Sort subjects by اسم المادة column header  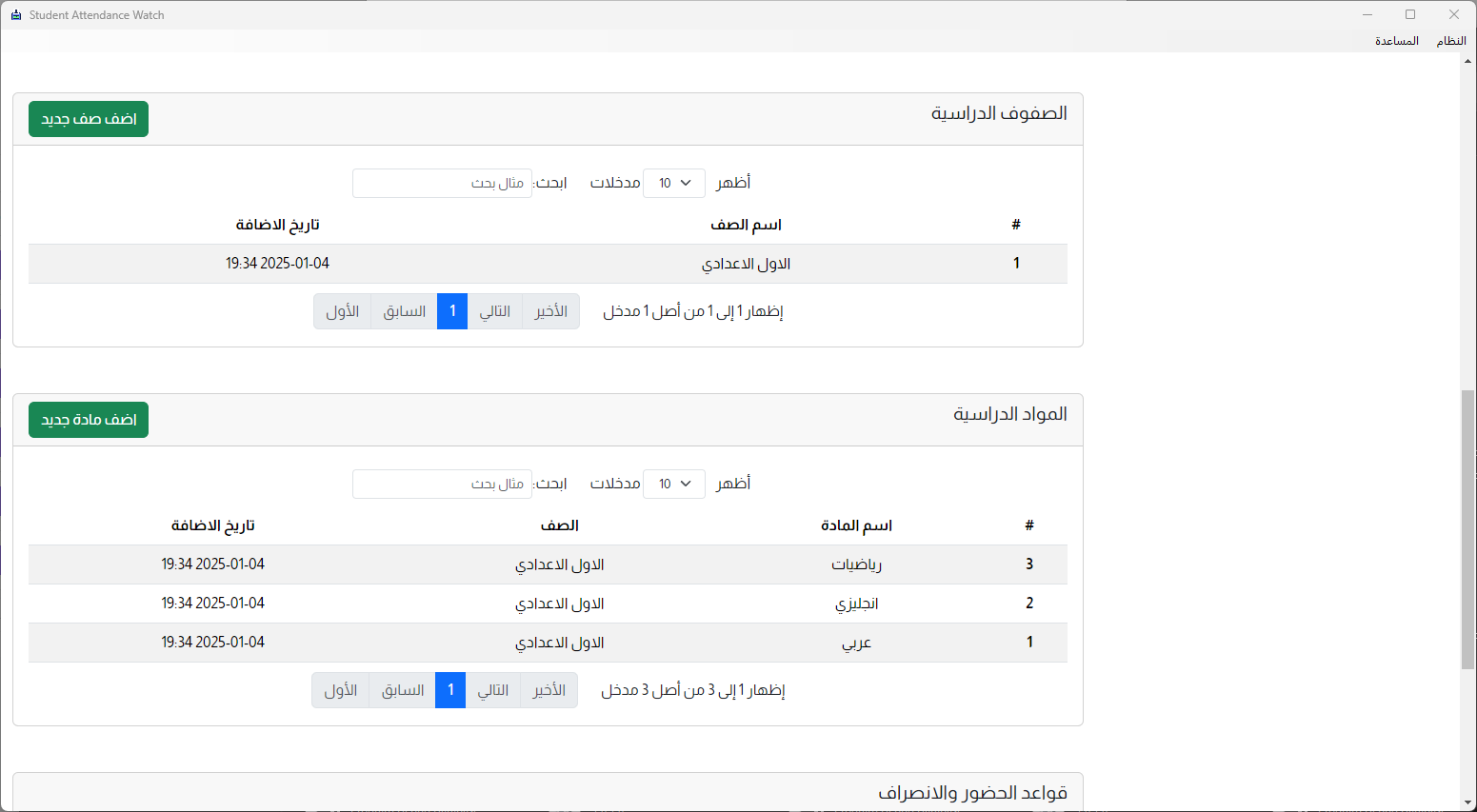[856, 525]
